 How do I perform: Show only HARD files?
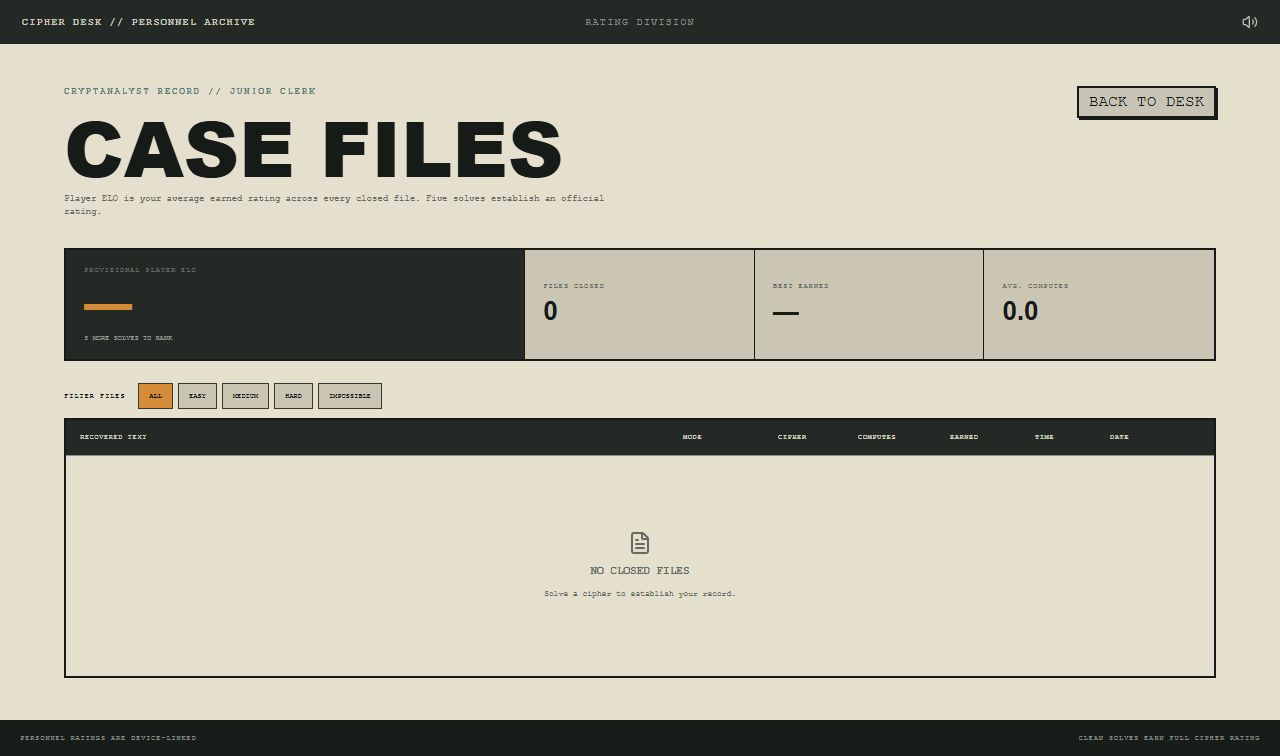click(x=293, y=396)
